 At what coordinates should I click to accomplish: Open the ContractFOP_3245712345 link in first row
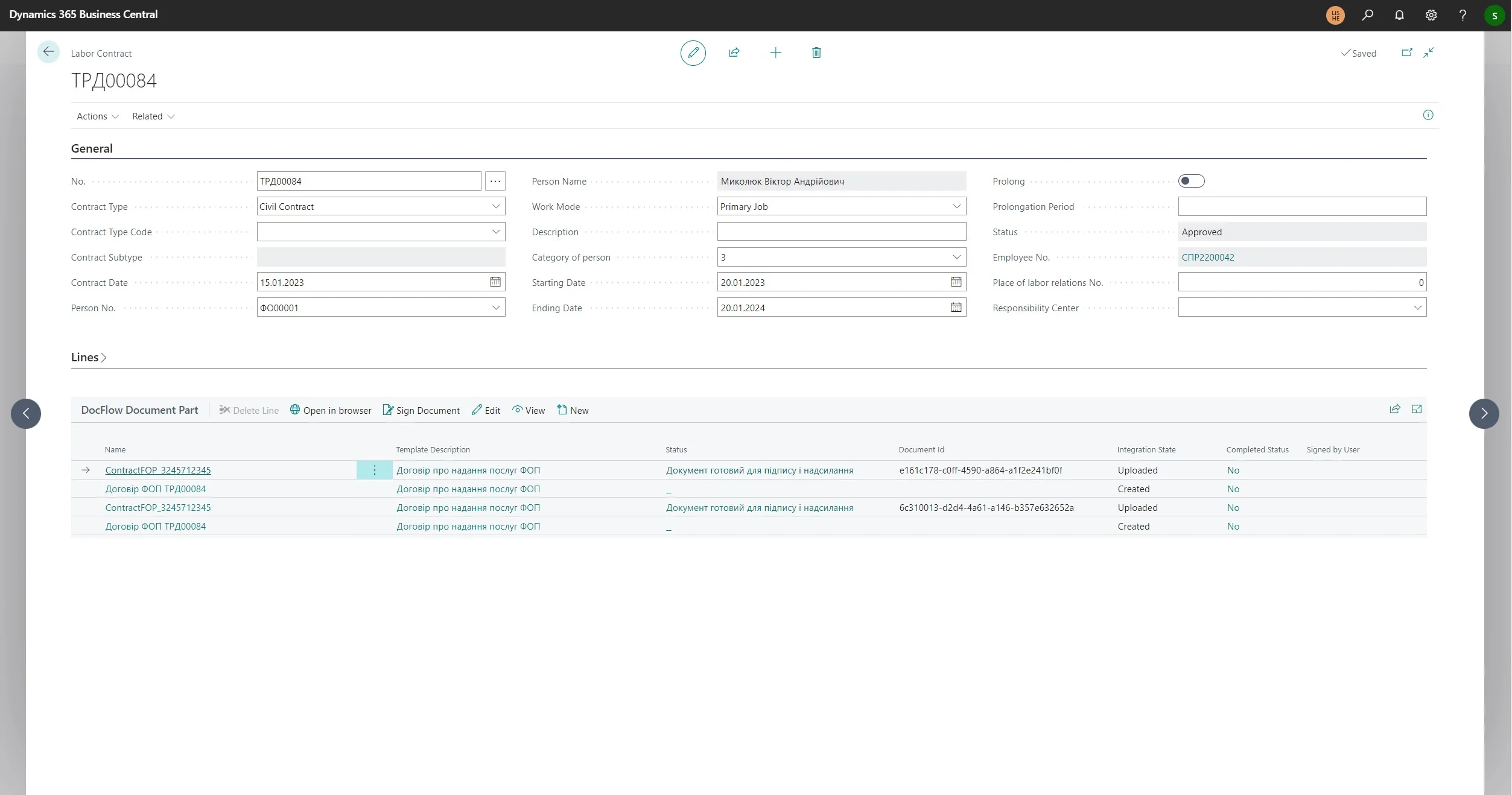tap(158, 470)
